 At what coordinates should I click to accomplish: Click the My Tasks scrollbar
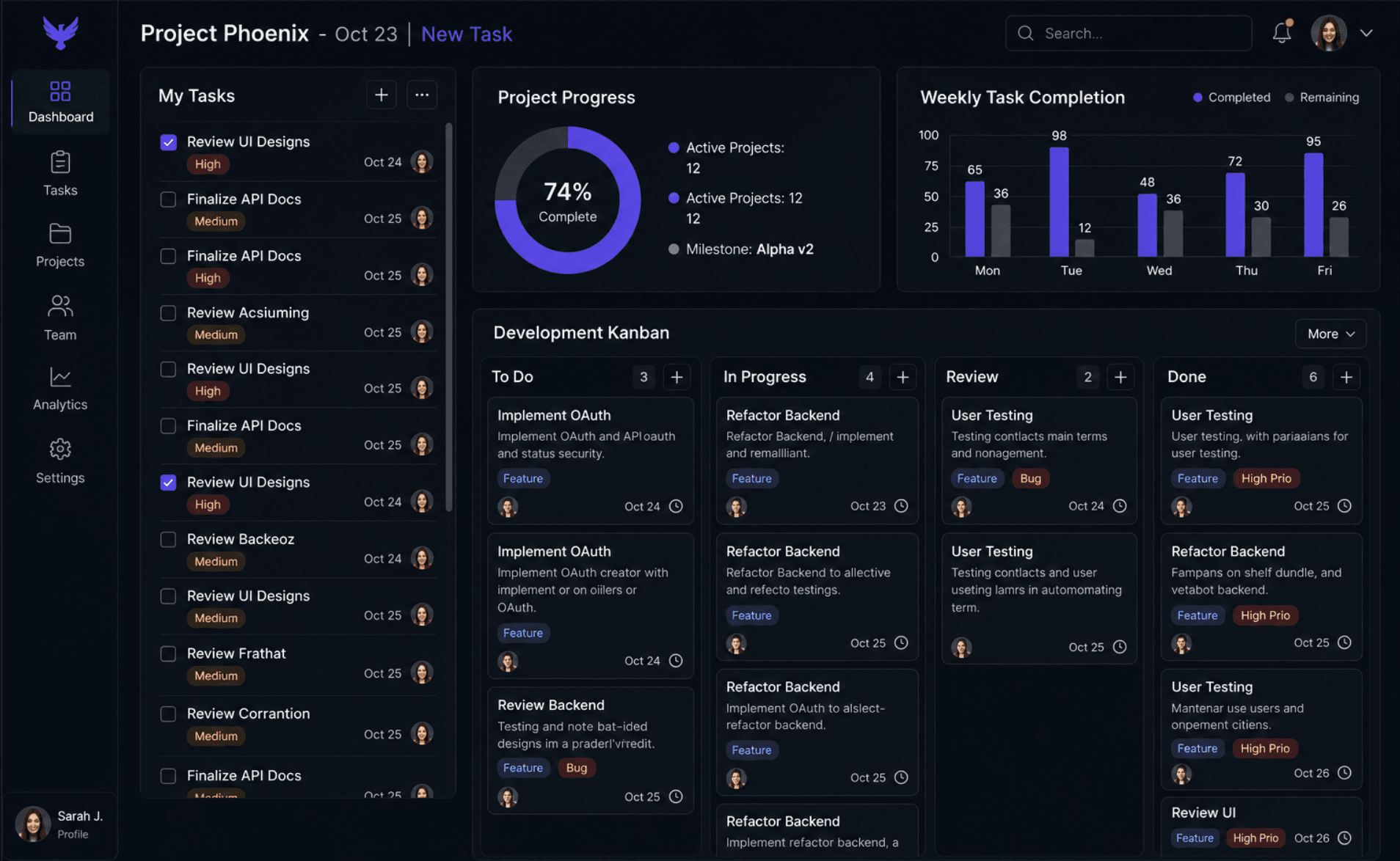point(449,317)
